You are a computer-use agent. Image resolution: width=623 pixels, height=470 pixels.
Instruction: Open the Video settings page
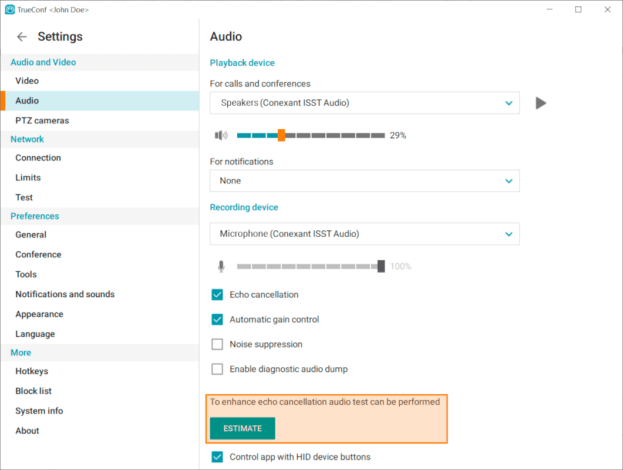click(100, 81)
